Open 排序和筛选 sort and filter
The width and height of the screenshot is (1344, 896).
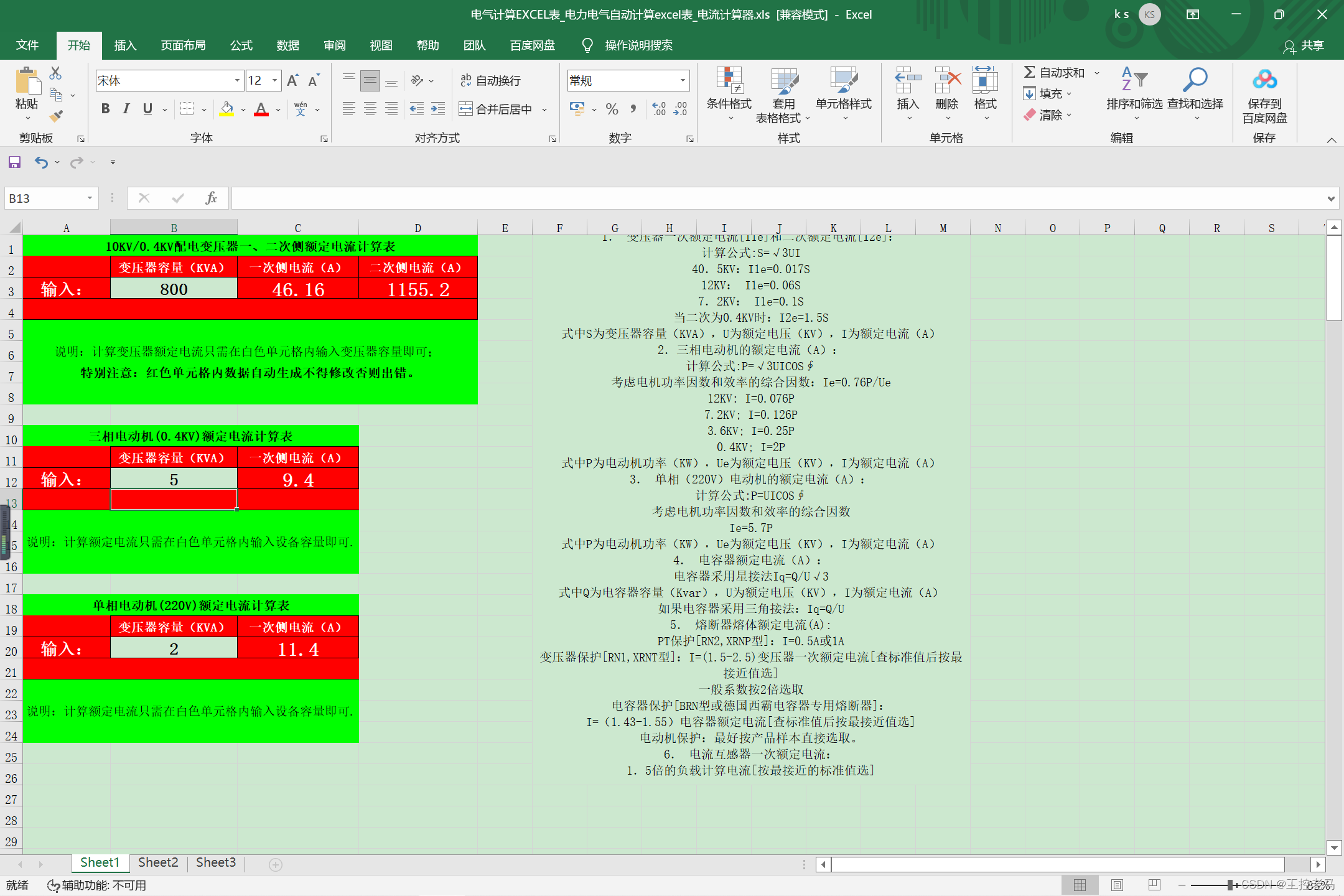(1134, 93)
